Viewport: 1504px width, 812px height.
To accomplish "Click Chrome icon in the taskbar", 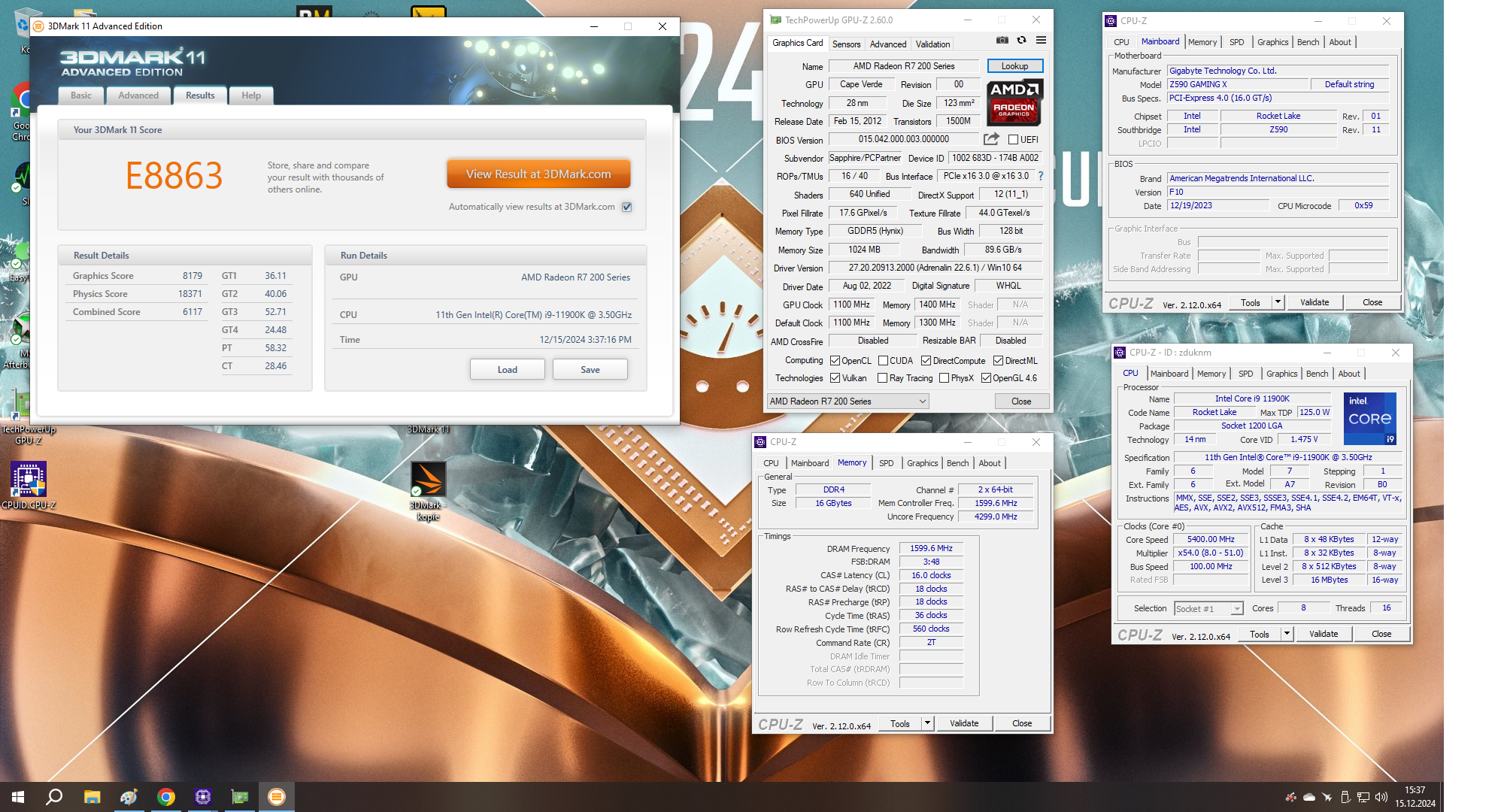I will coord(166,797).
